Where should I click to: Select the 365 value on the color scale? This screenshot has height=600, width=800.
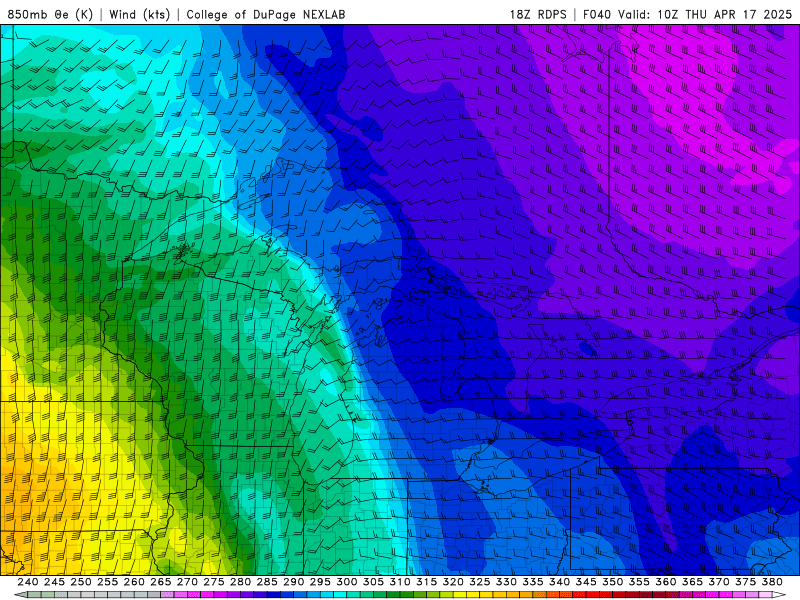coord(692,582)
